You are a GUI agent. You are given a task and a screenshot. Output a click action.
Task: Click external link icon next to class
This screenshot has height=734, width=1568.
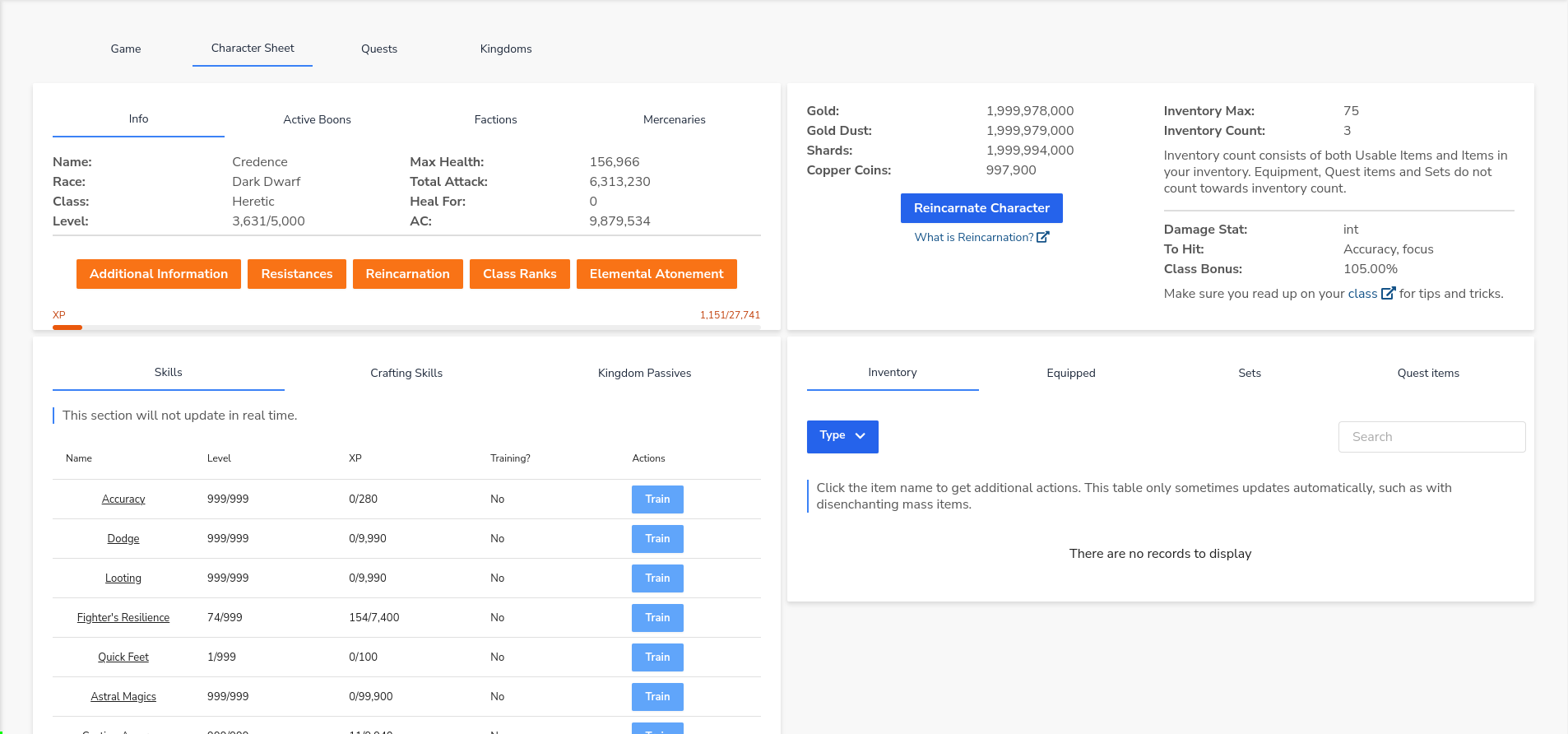(1388, 294)
